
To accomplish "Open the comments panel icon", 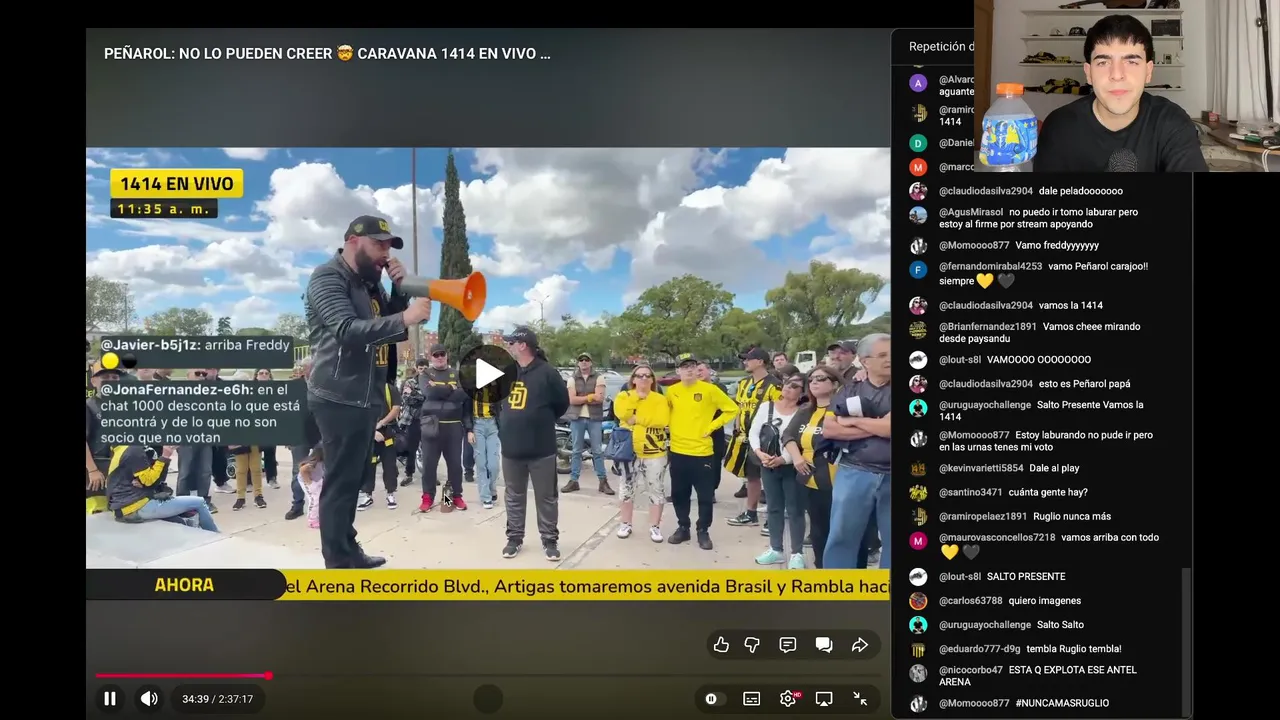I will coord(788,645).
